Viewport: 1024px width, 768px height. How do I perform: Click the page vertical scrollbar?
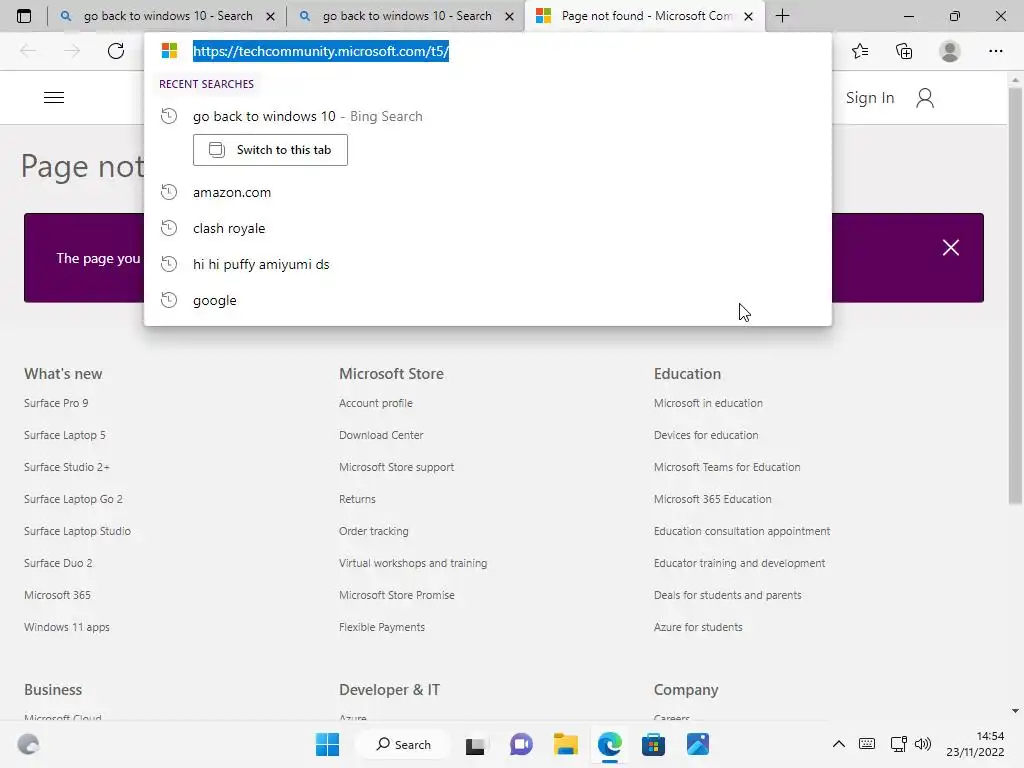click(x=1015, y=295)
